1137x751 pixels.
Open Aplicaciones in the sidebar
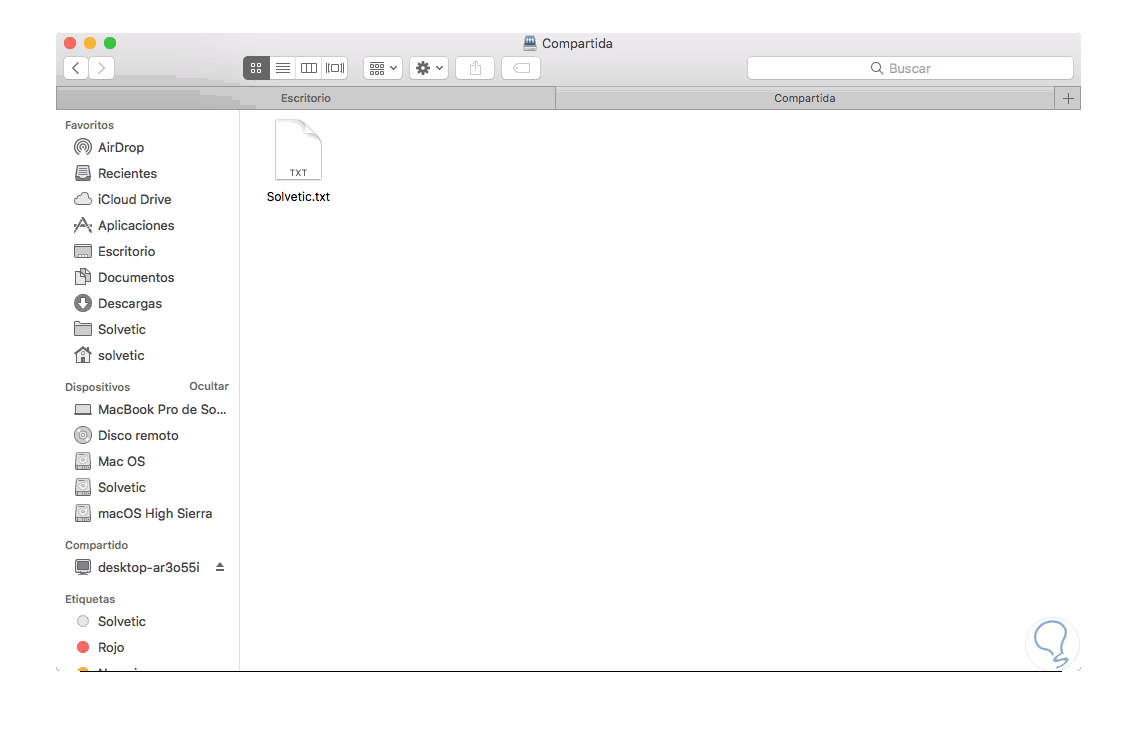[124, 225]
